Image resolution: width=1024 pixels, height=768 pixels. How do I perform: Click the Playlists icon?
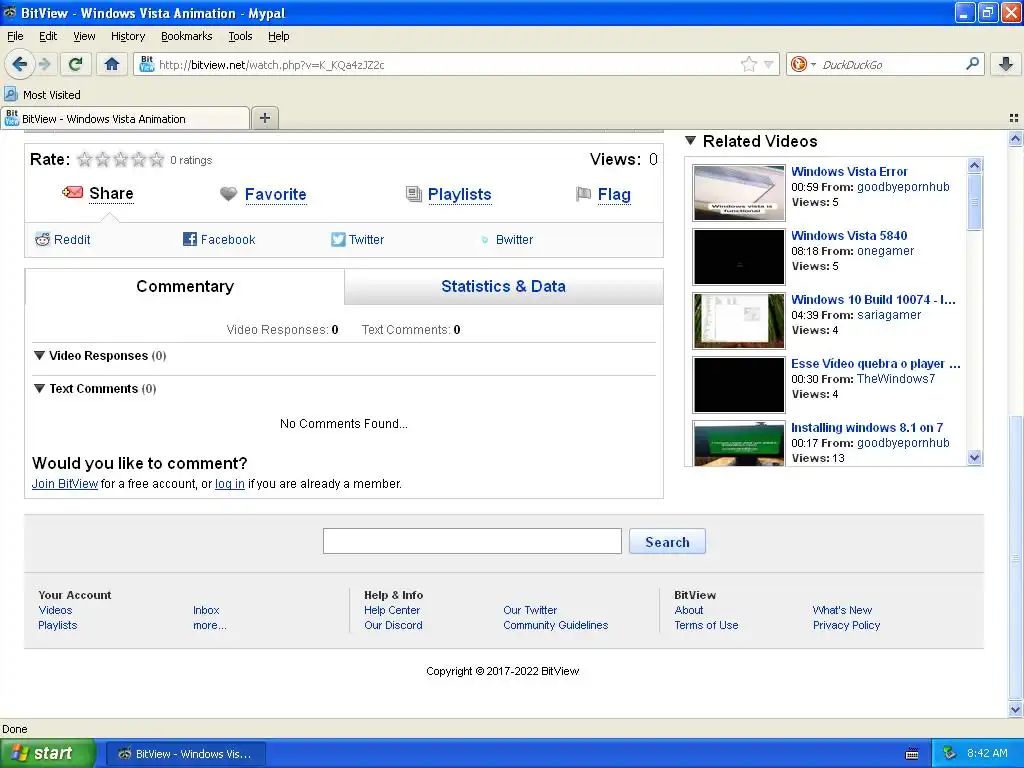point(413,194)
